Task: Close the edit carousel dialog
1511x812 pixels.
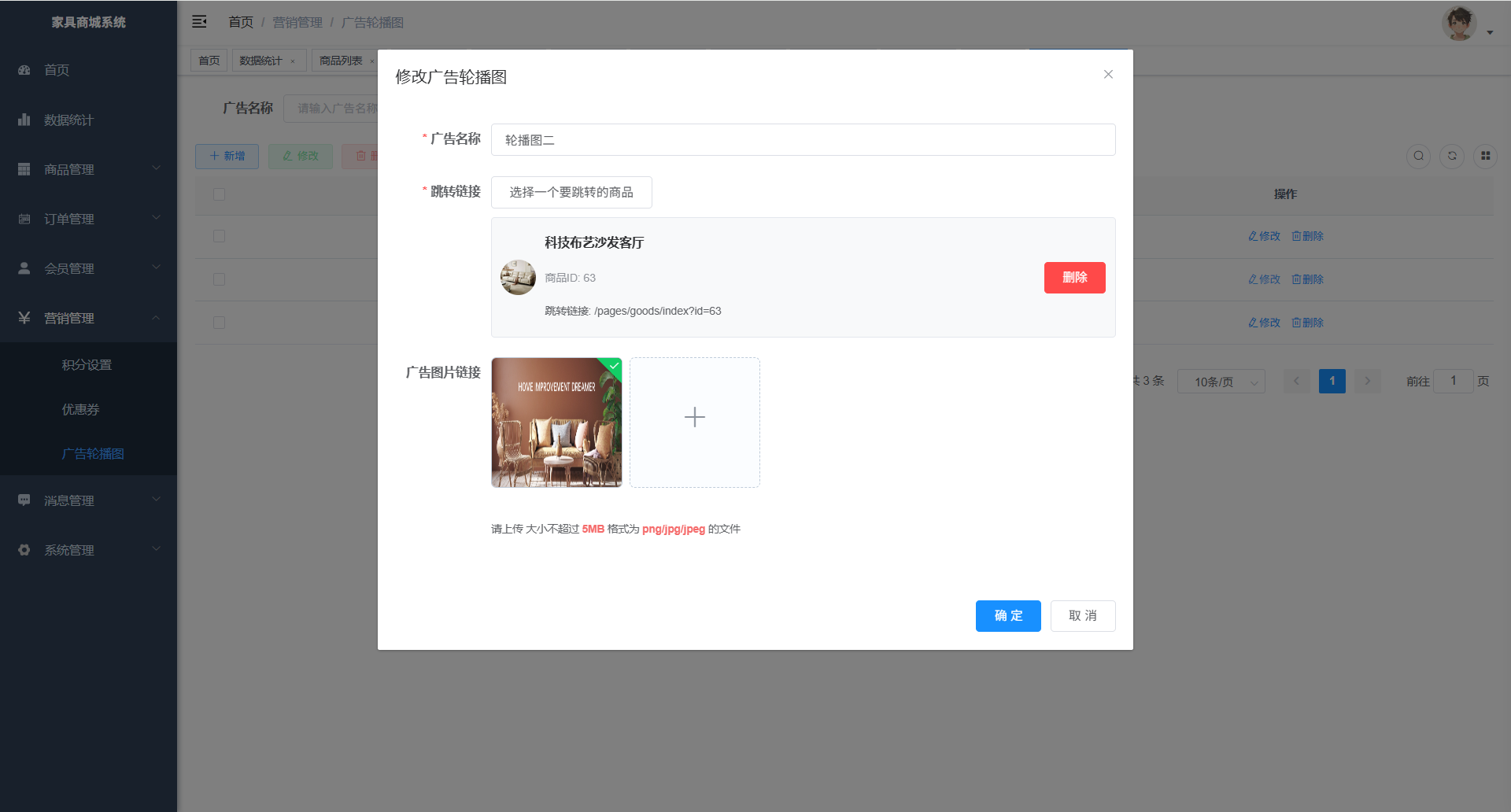Action: point(1107,75)
